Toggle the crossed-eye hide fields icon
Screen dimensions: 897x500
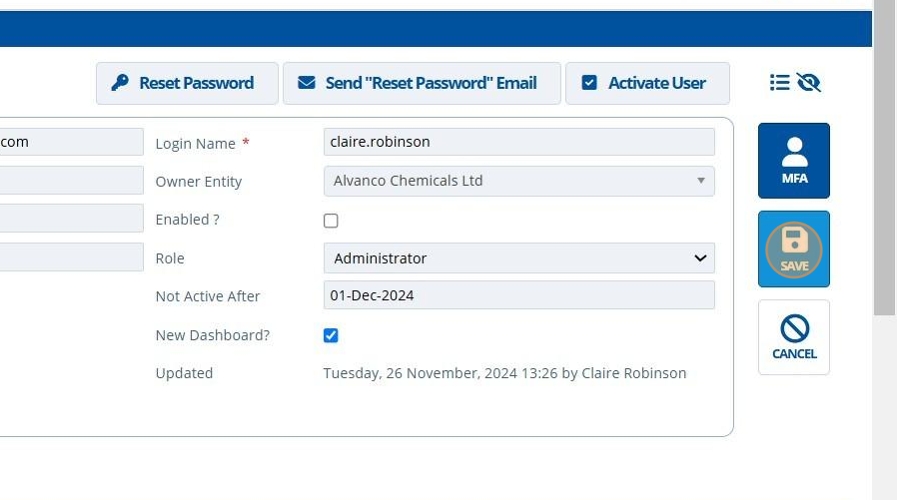[x=809, y=83]
